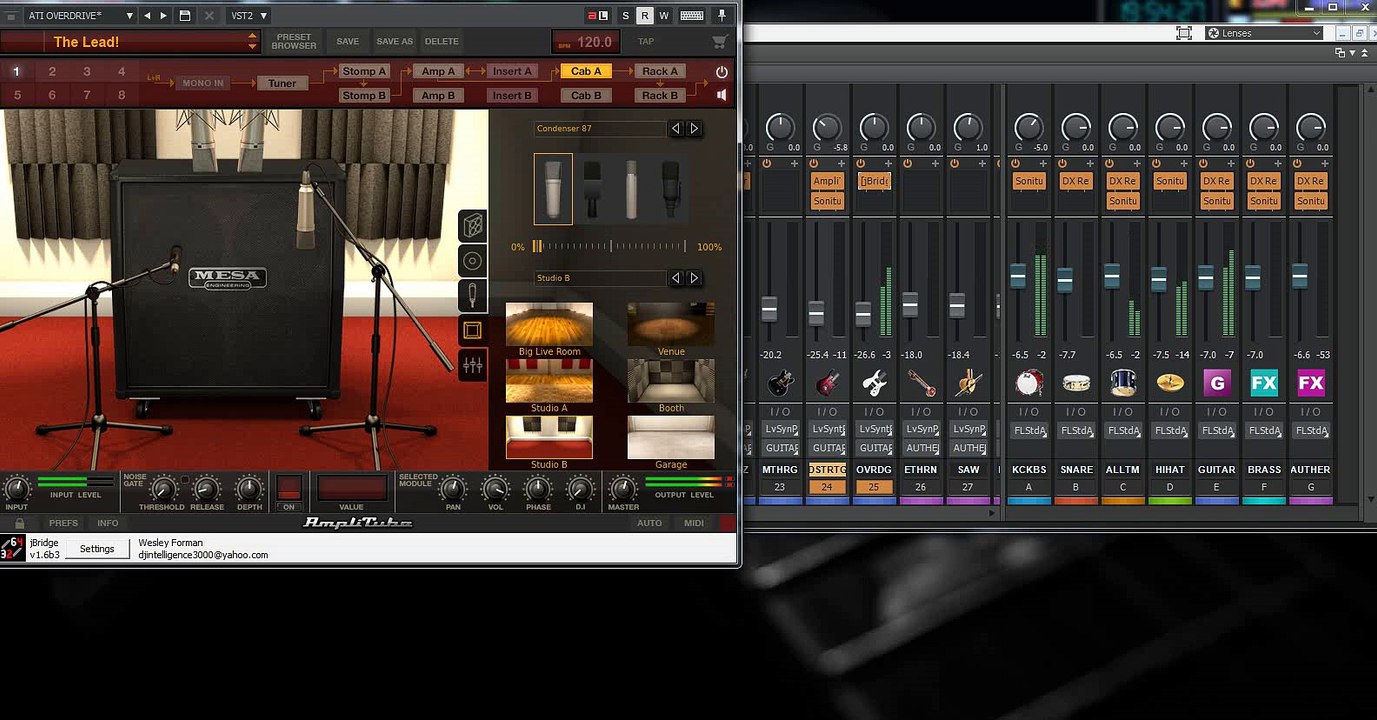Viewport: 1377px width, 720px height.
Task: Open KCKBS bus FLStdA output dropdown
Action: [1029, 430]
